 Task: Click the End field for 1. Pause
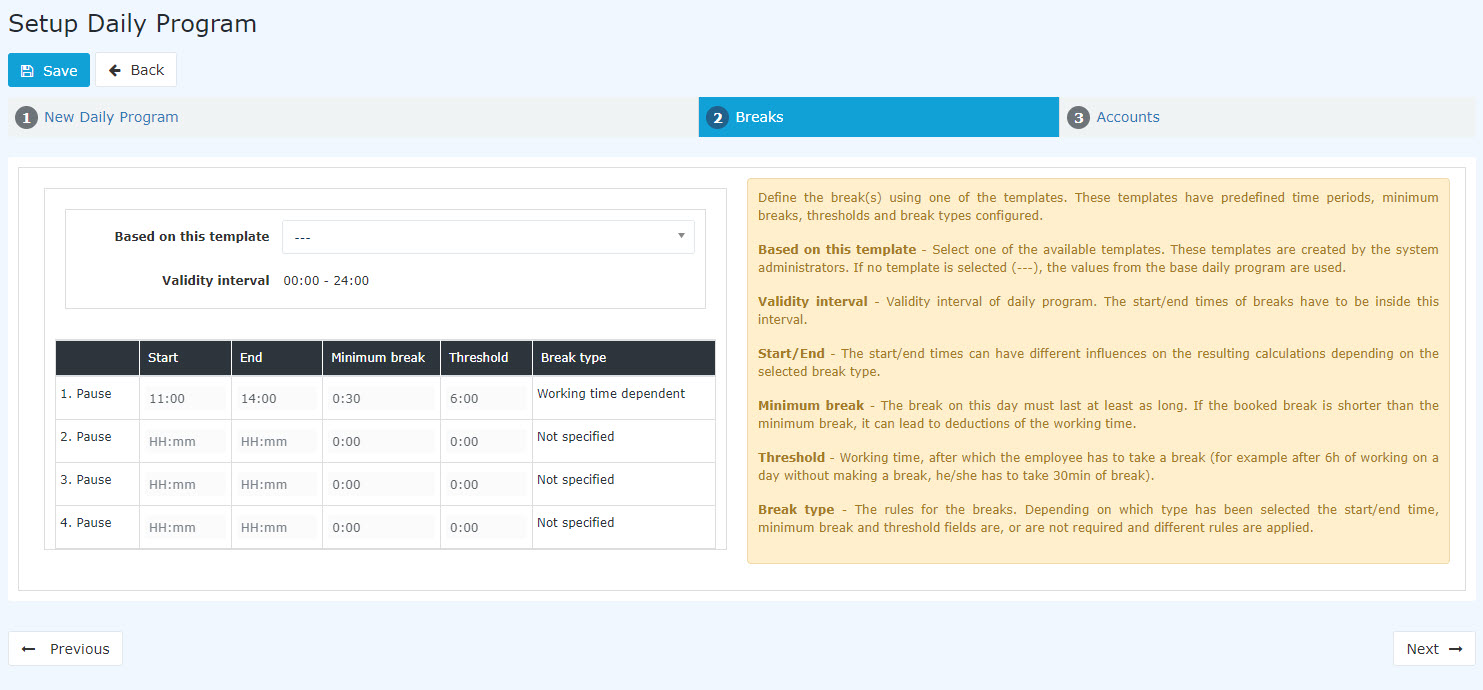277,398
